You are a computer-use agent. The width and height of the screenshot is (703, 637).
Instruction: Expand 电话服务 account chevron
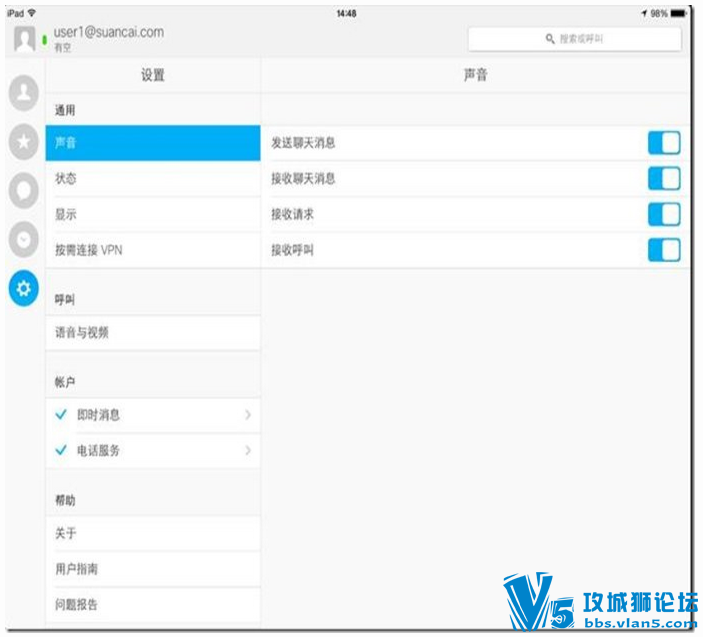pos(248,450)
